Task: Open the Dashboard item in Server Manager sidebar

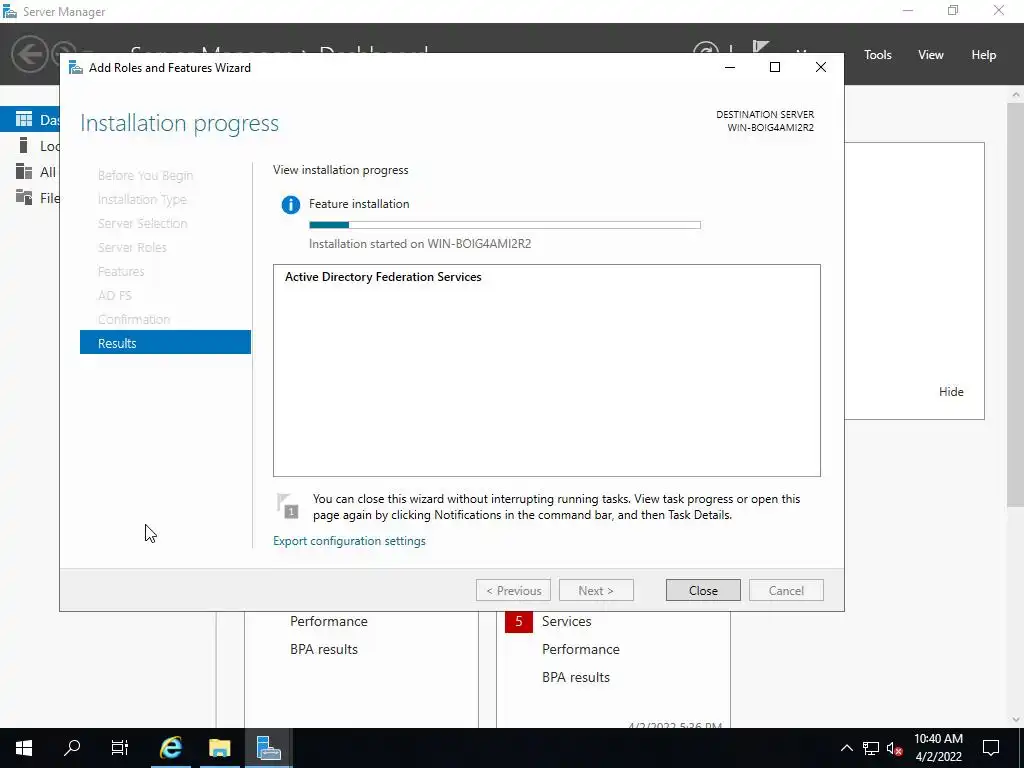Action: click(x=30, y=120)
